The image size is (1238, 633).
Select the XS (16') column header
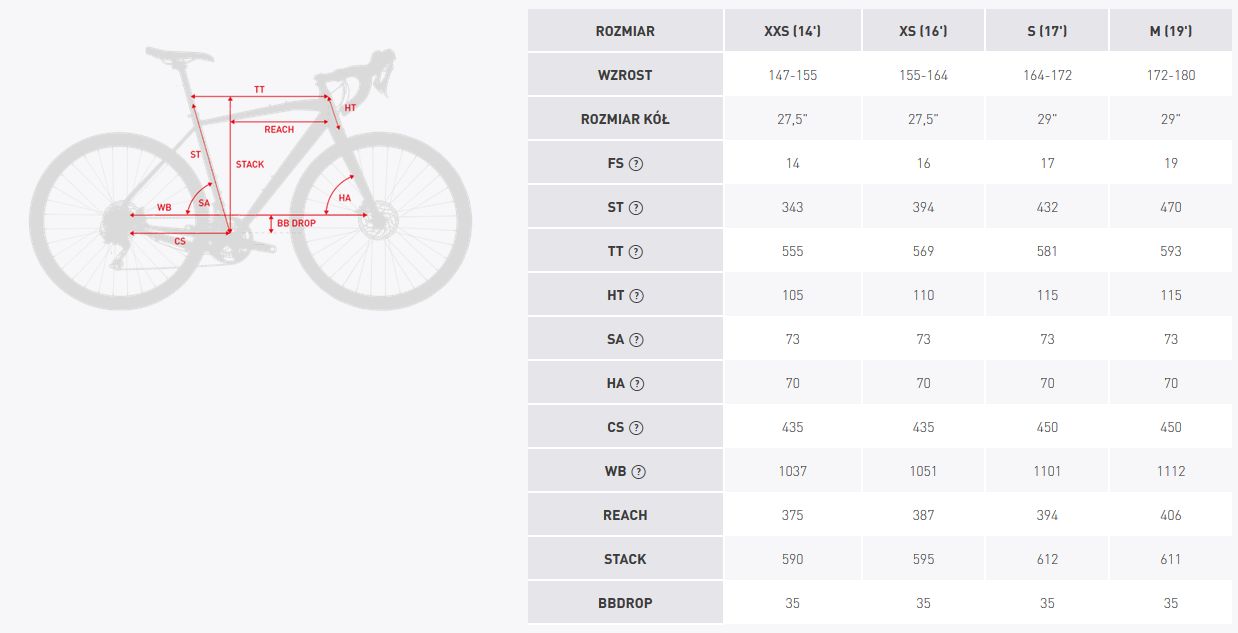point(923,31)
